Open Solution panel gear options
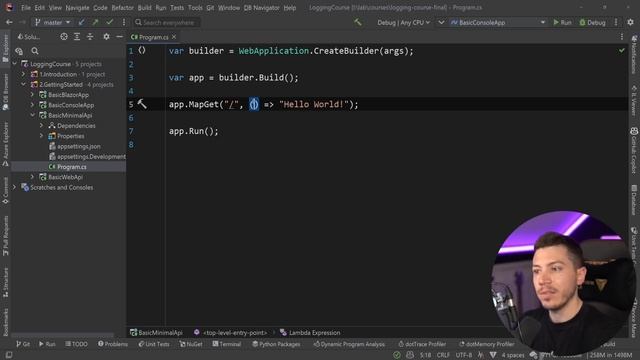The image size is (640, 360). coord(106,37)
